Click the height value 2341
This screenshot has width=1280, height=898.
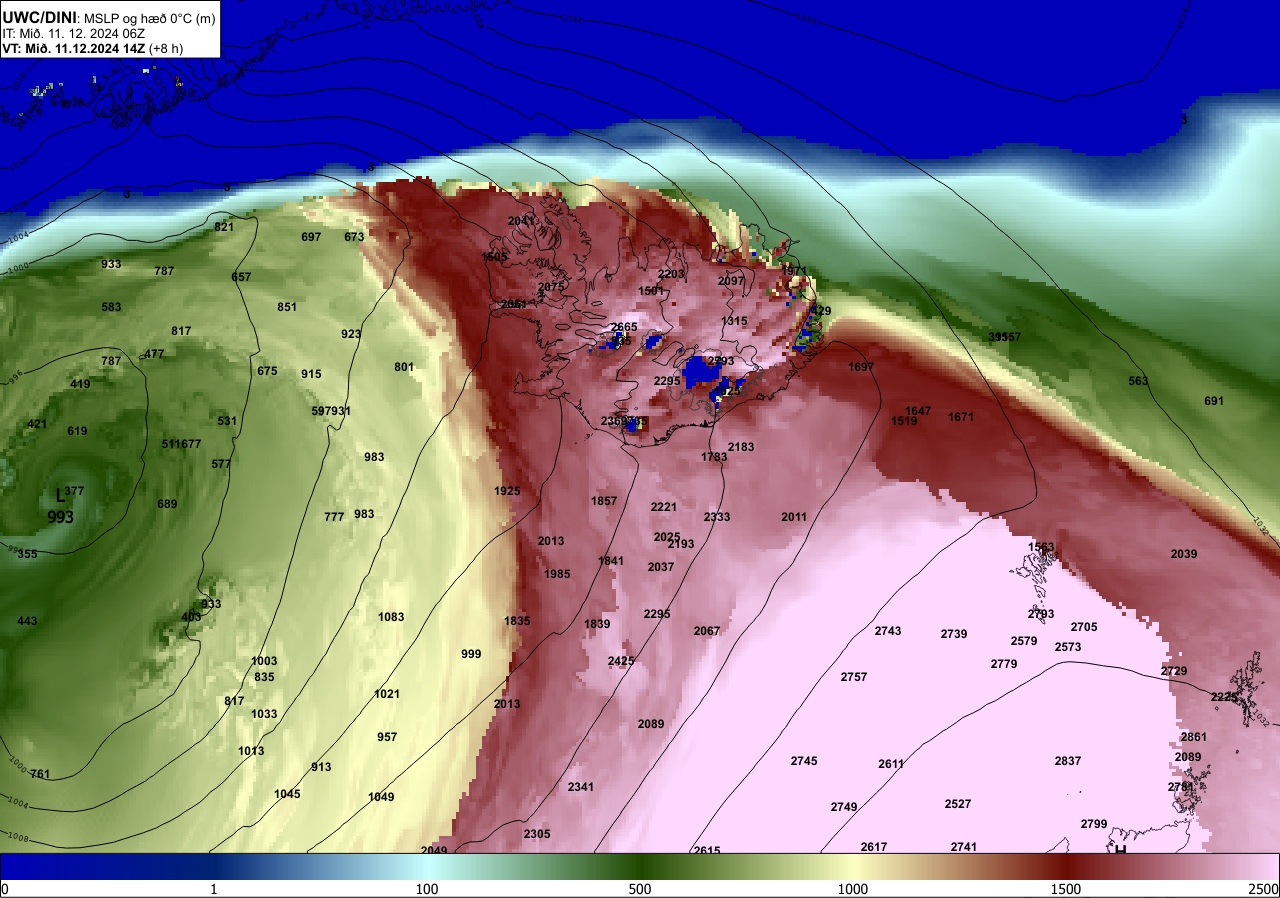pyautogui.click(x=581, y=787)
